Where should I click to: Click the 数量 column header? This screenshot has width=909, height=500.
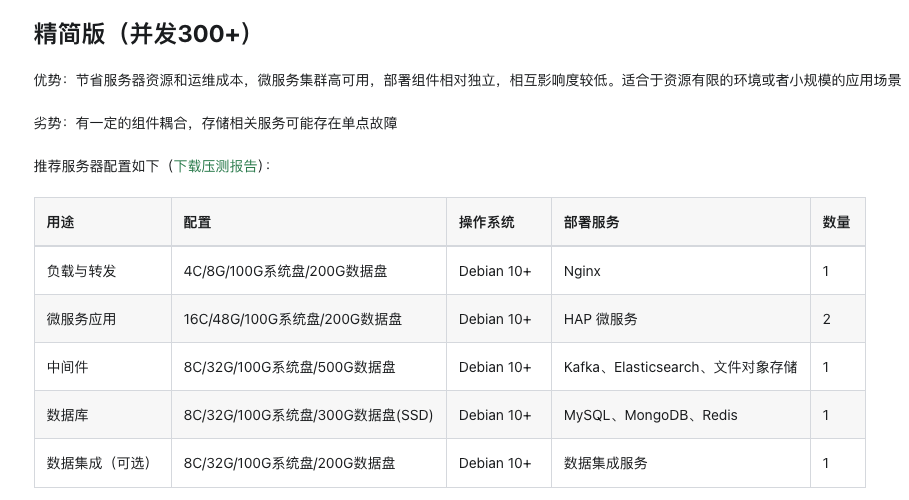[837, 222]
